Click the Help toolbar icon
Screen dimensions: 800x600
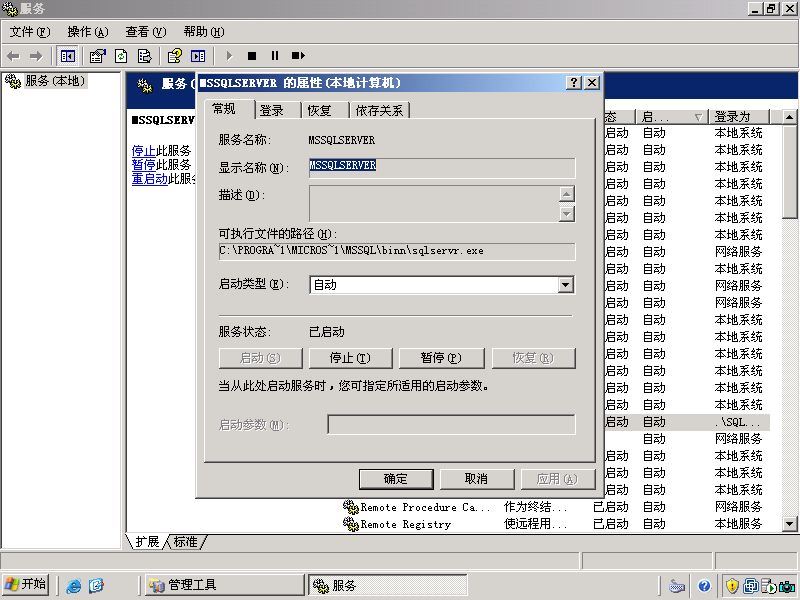174,56
